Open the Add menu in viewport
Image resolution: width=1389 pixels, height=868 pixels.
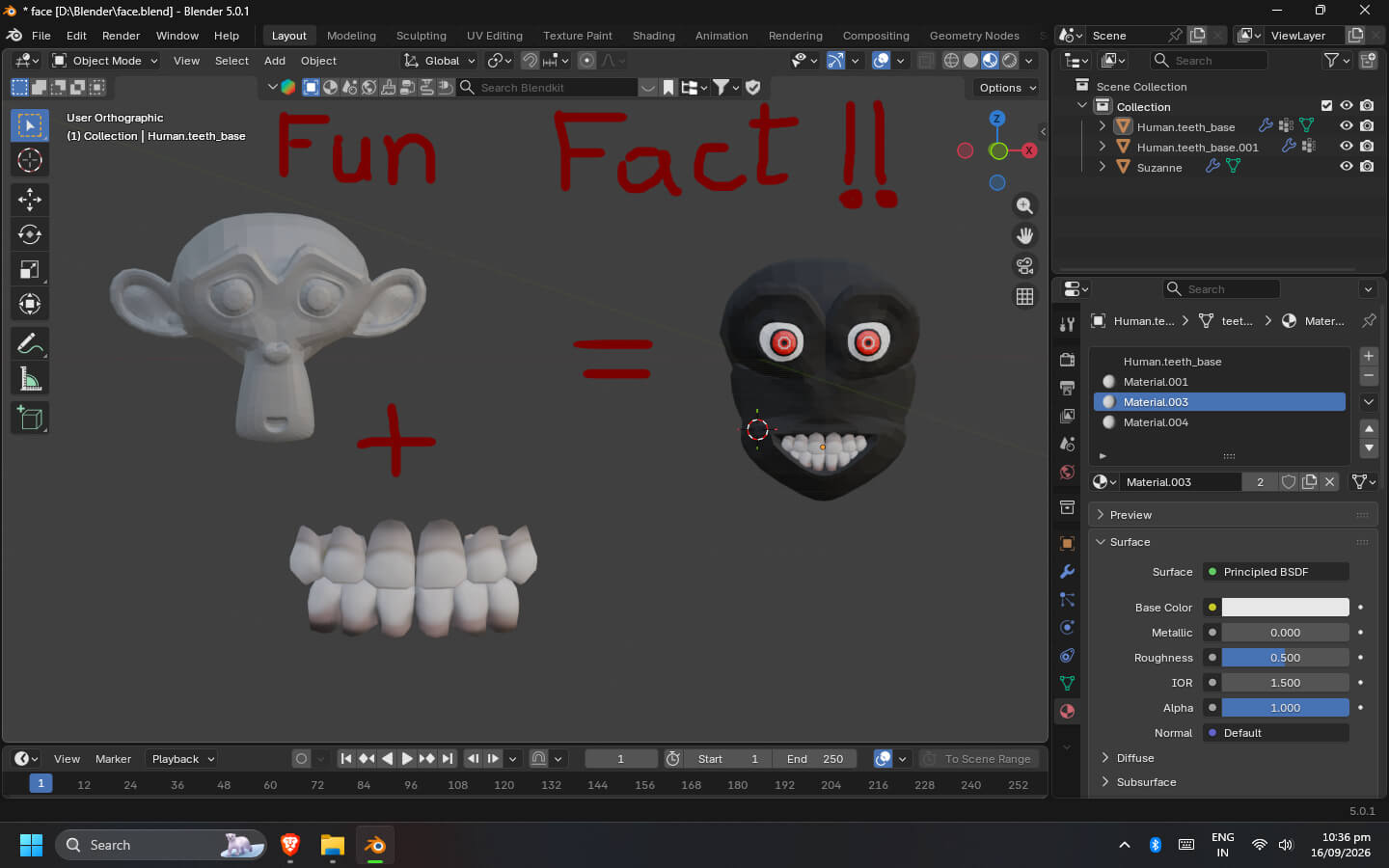pos(275,60)
